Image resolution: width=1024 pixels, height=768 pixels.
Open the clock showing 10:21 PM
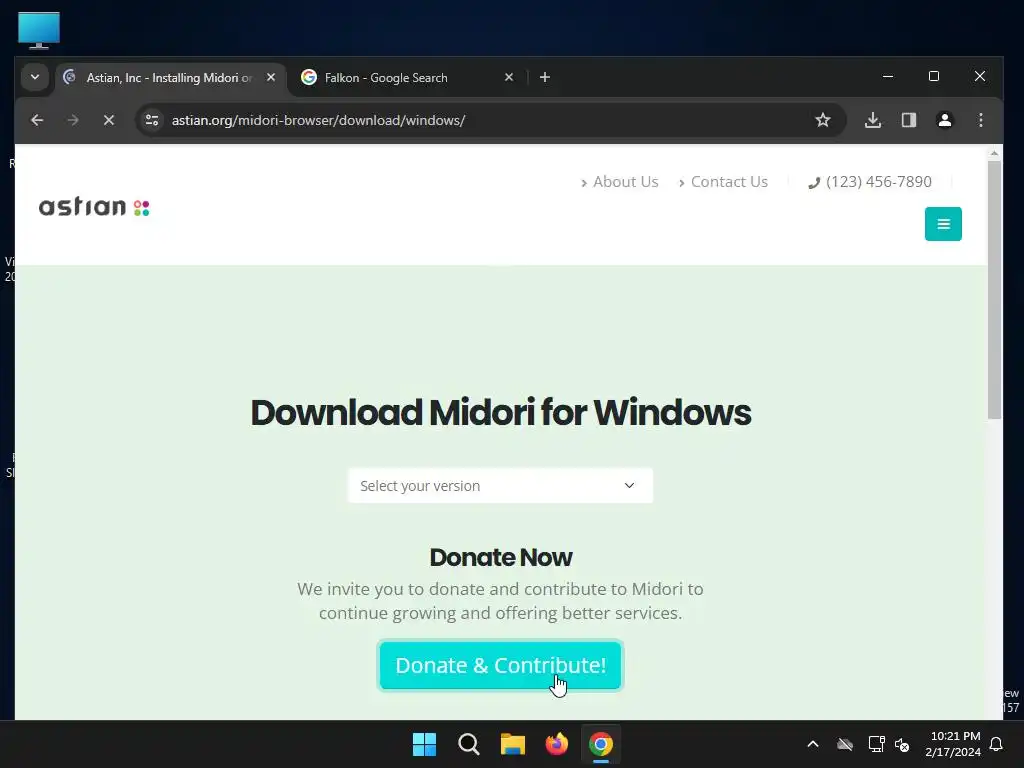(953, 744)
